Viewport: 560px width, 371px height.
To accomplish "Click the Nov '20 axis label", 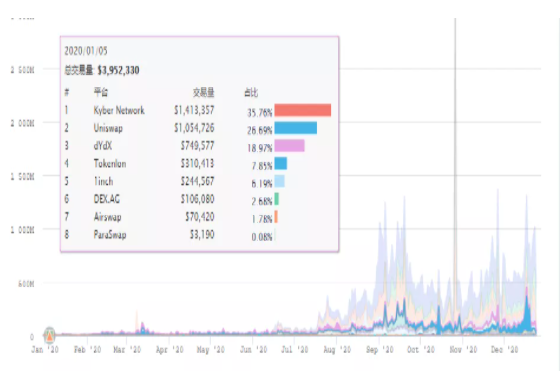I will [463, 350].
